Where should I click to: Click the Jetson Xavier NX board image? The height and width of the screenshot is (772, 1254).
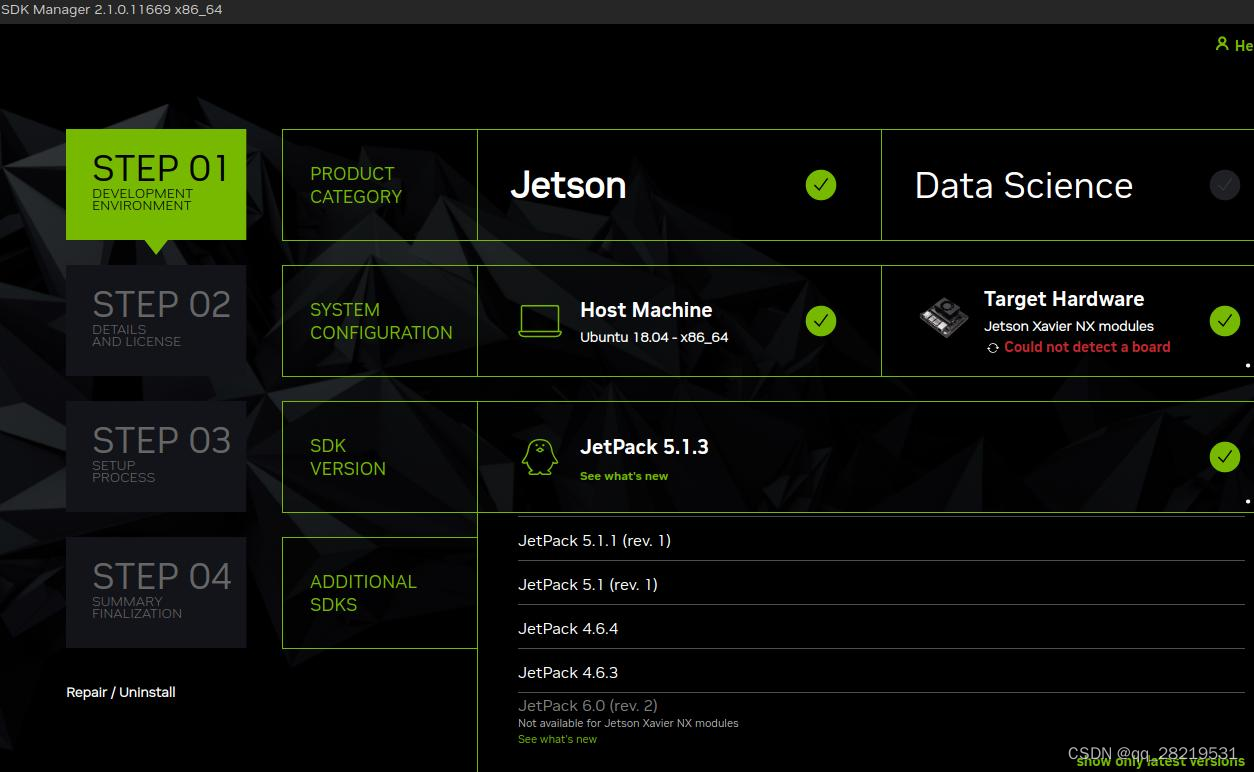(x=944, y=318)
